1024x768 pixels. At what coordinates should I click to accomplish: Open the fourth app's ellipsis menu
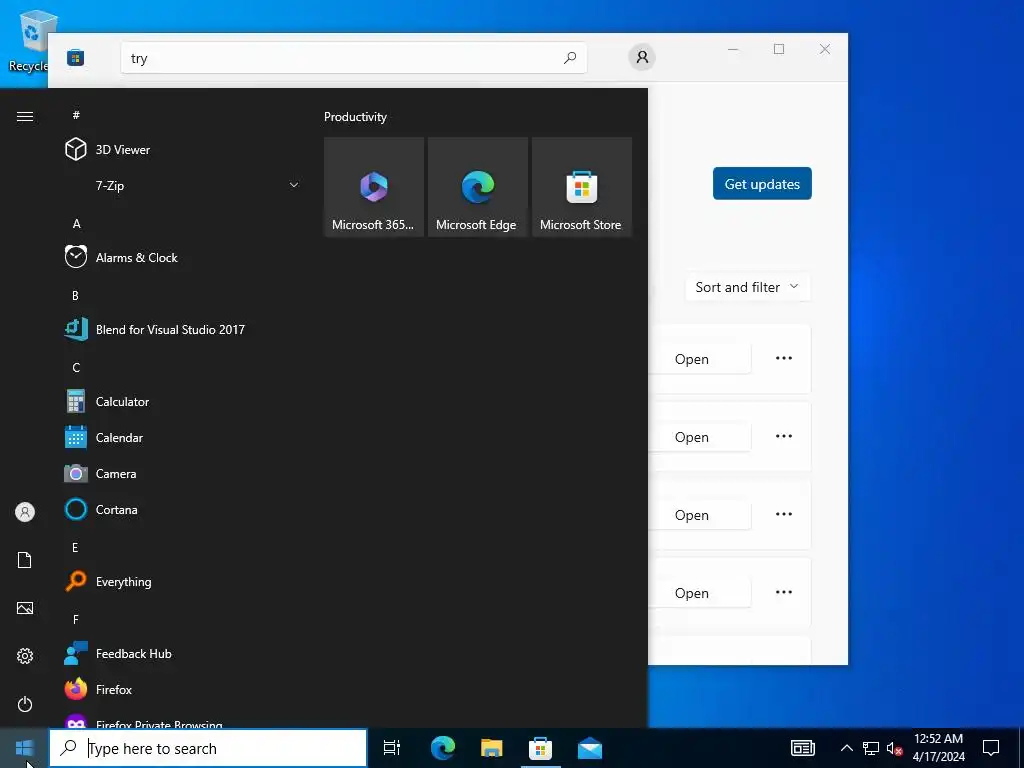pos(784,592)
